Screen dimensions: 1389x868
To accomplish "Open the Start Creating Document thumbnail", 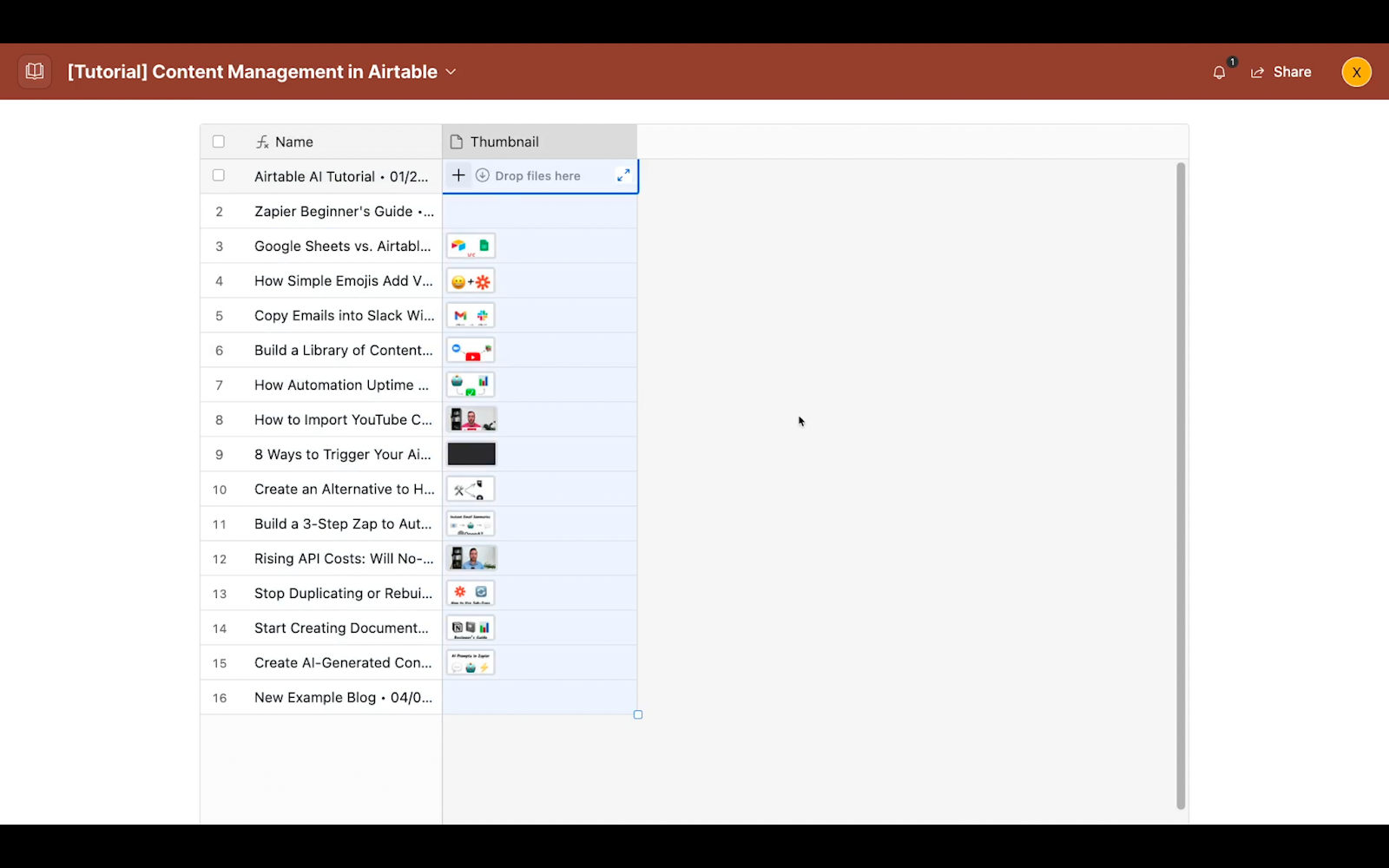I will 471,628.
